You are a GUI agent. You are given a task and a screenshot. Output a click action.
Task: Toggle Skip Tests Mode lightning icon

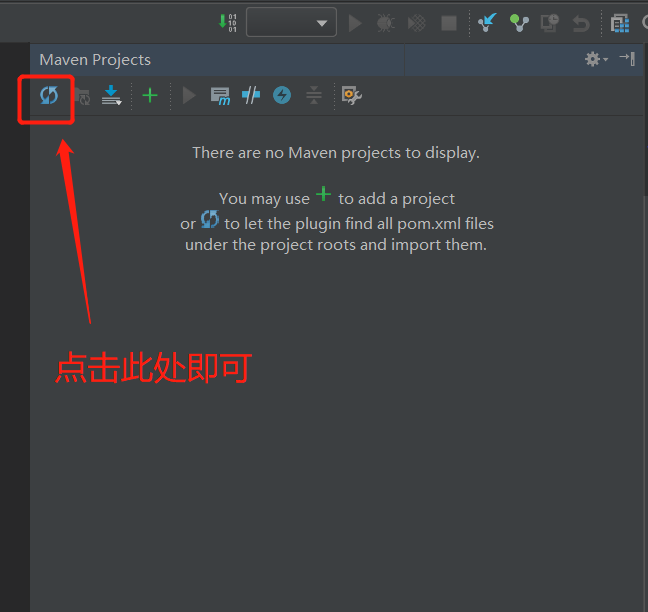point(282,95)
